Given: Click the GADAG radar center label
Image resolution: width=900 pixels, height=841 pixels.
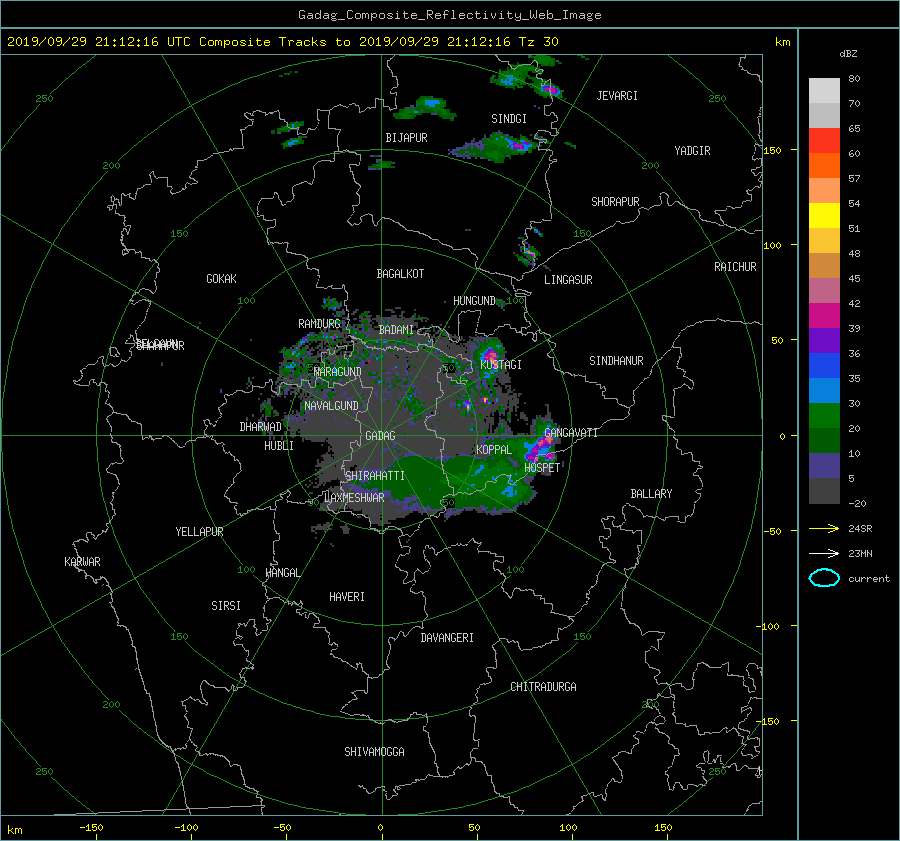Looking at the screenshot, I should coord(380,436).
